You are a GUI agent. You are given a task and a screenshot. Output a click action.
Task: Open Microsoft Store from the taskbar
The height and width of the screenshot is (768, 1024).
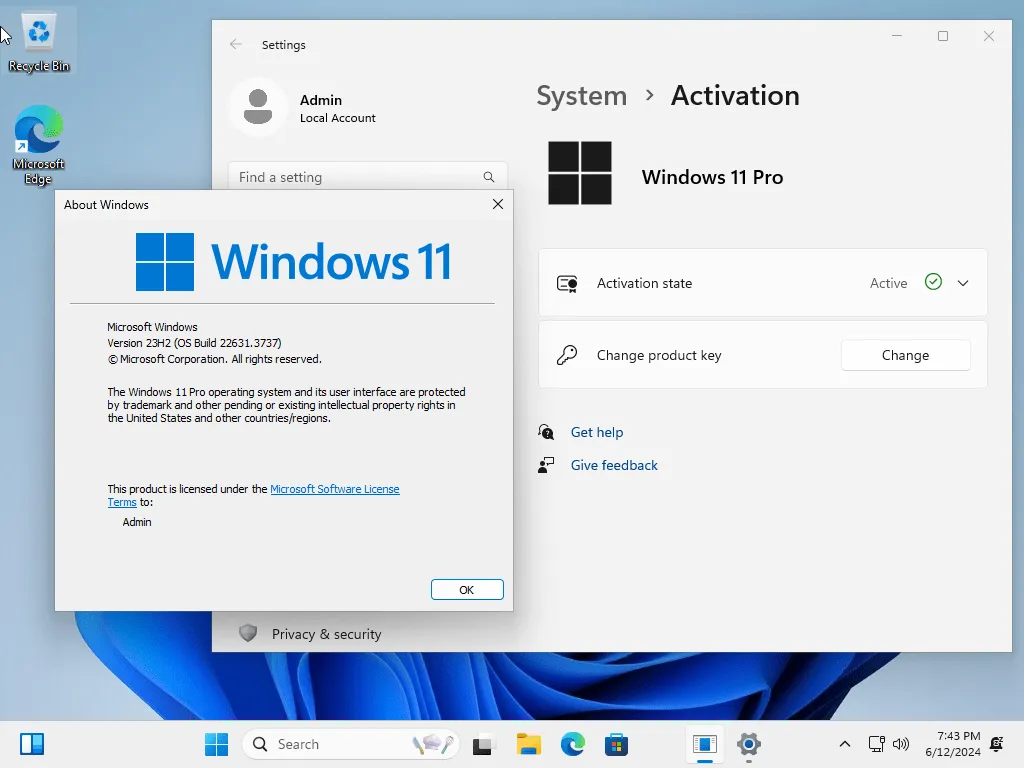[616, 744]
